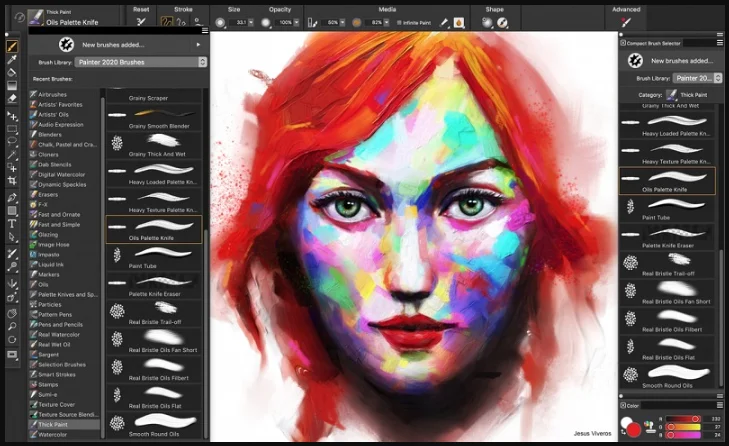Click the New brushes added banner in compact selector

coord(670,60)
